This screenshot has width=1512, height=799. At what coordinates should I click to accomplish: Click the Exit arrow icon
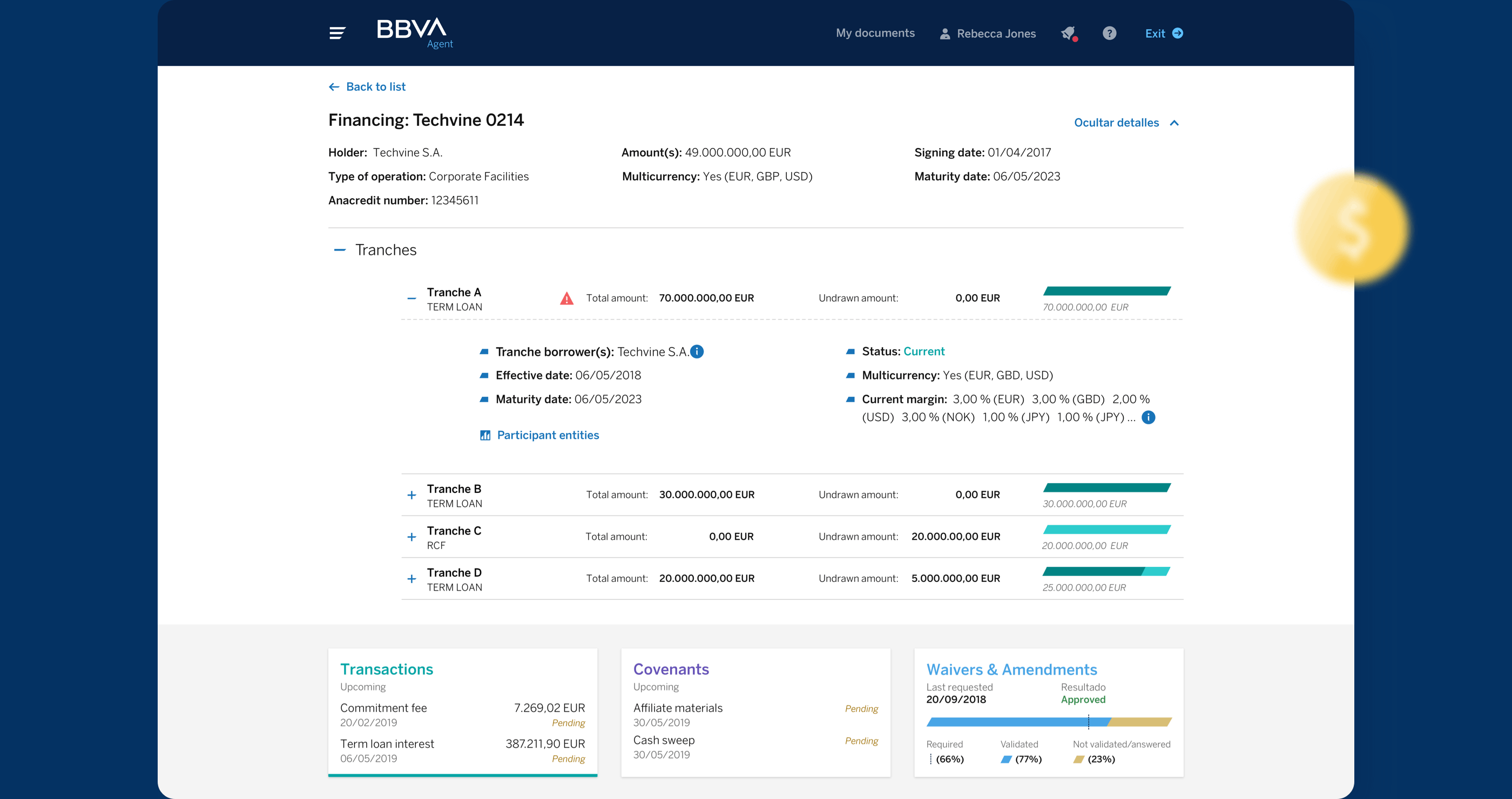pos(1177,33)
